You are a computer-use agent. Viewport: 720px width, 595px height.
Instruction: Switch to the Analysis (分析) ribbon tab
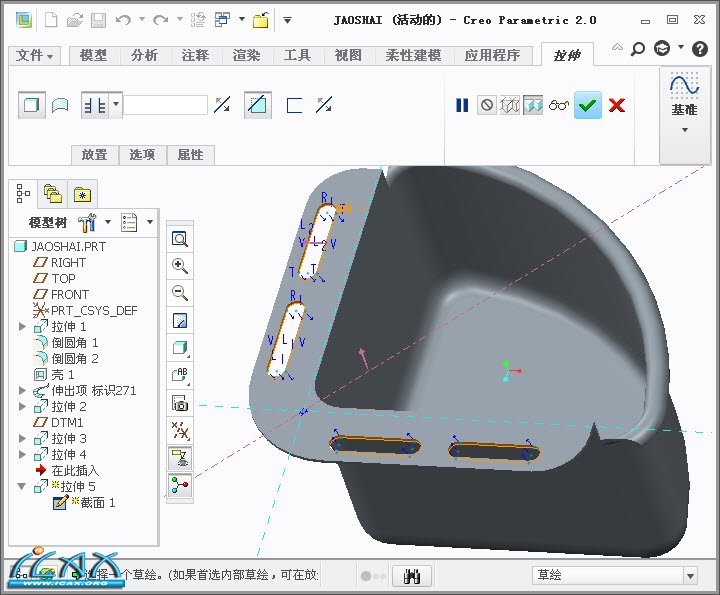144,56
